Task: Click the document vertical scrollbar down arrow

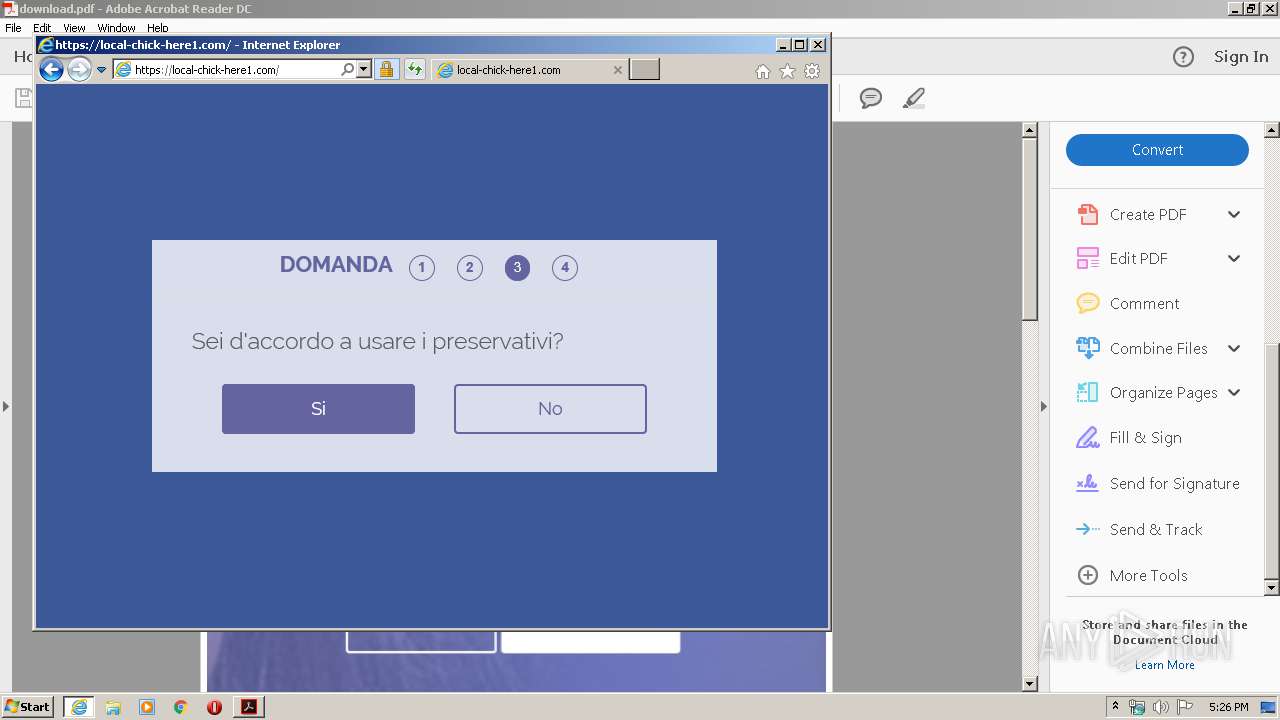Action: tap(1030, 684)
